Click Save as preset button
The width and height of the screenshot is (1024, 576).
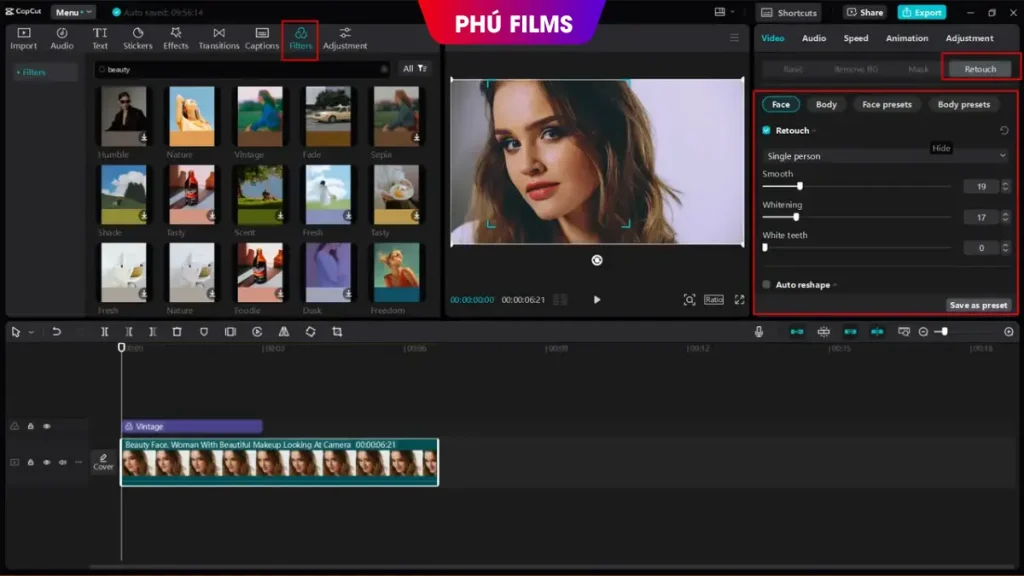pyautogui.click(x=978, y=305)
